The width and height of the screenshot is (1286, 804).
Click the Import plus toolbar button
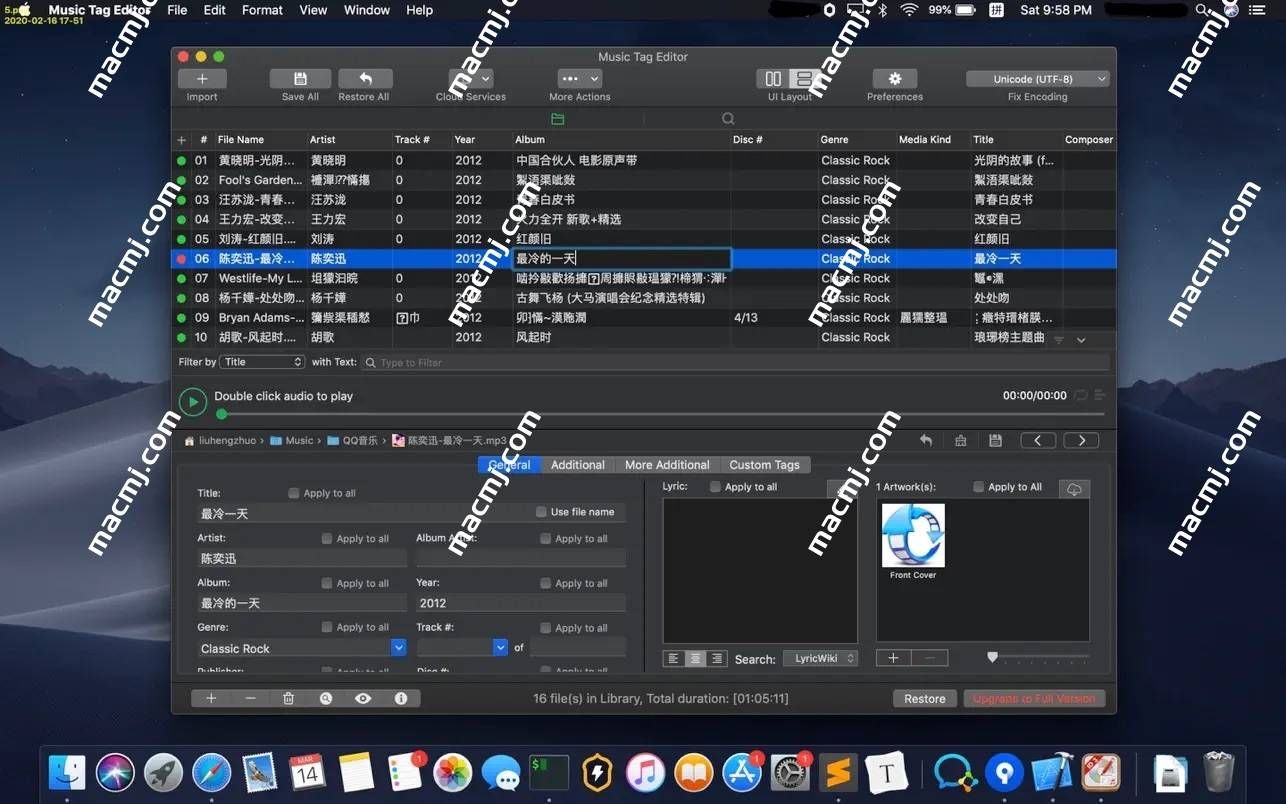click(202, 79)
